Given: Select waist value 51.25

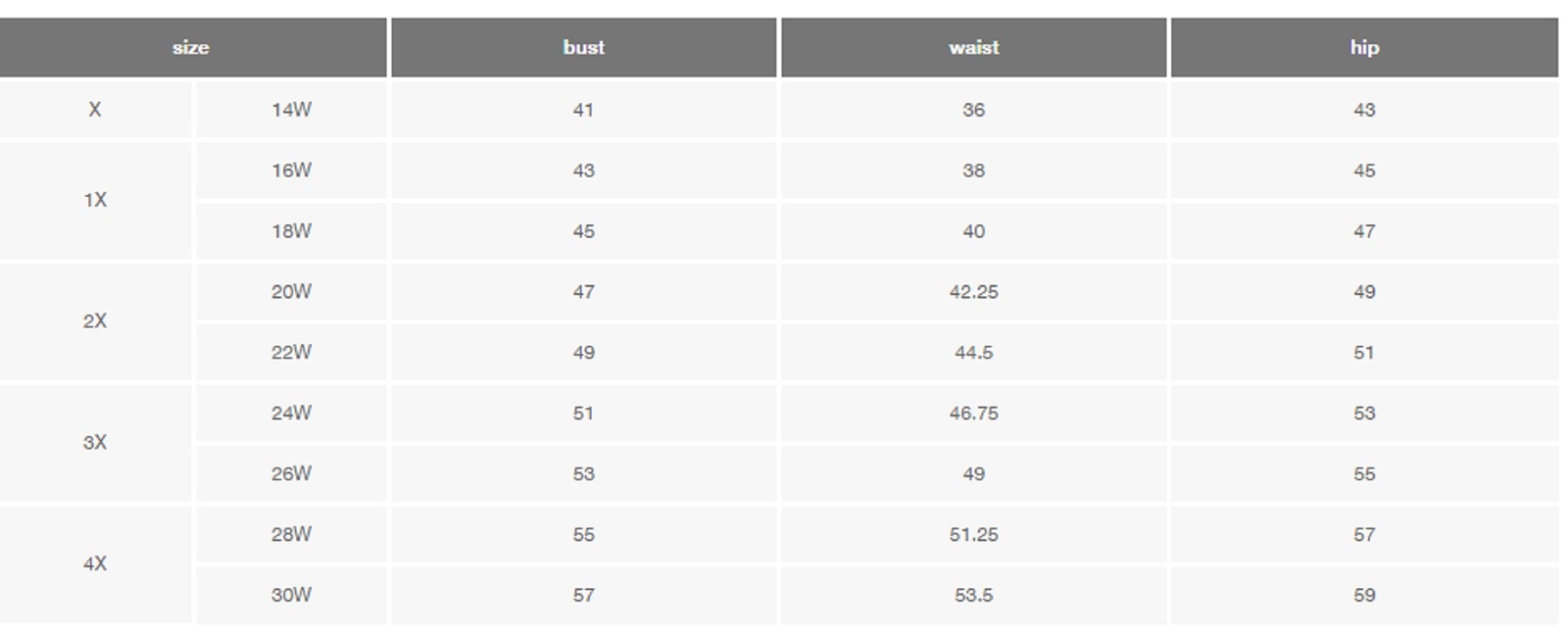Looking at the screenshot, I should pyautogui.click(x=974, y=535).
